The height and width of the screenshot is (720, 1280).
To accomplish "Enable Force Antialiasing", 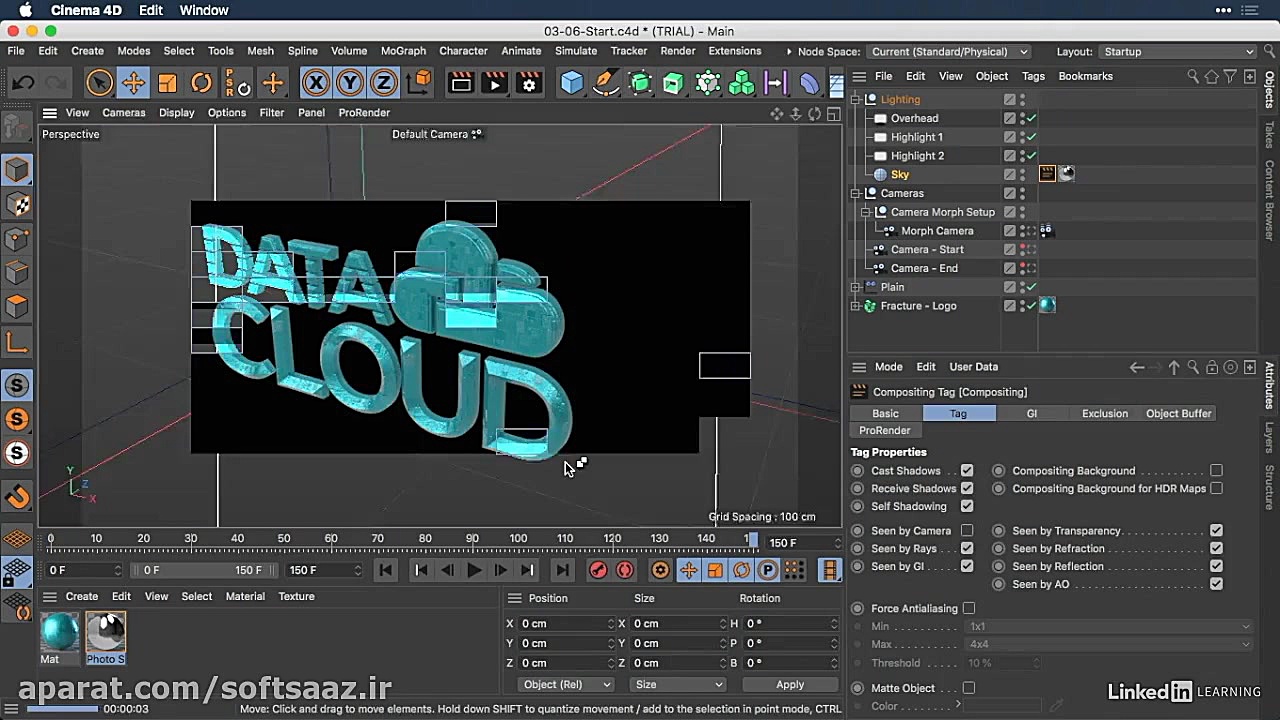I will [x=969, y=608].
